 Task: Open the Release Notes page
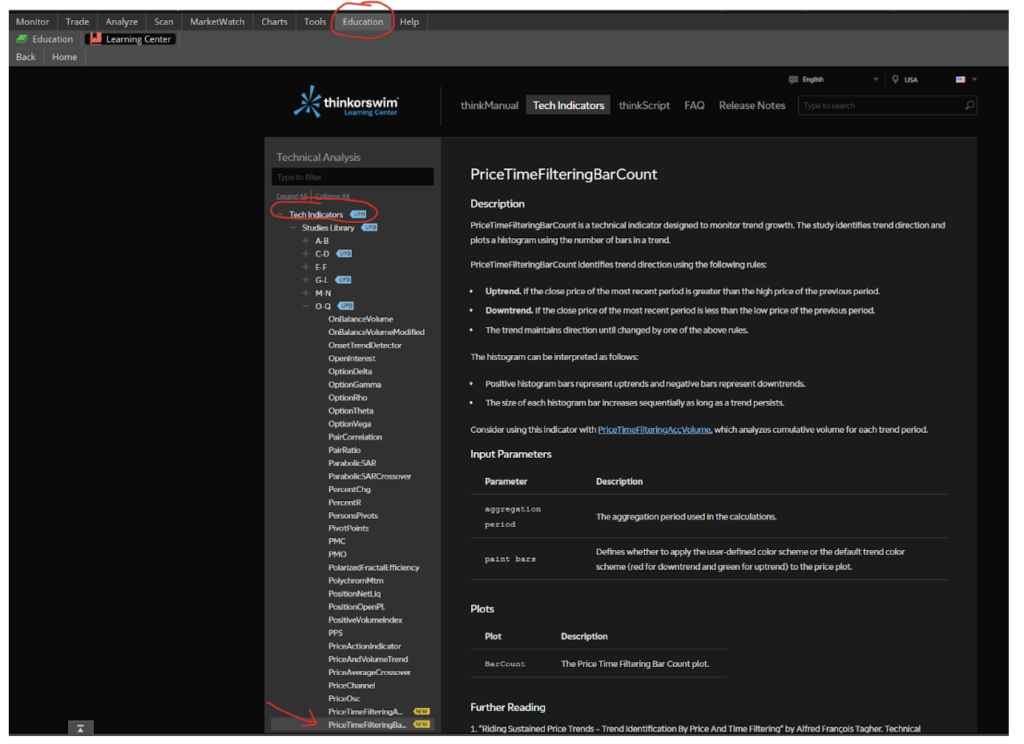(752, 105)
